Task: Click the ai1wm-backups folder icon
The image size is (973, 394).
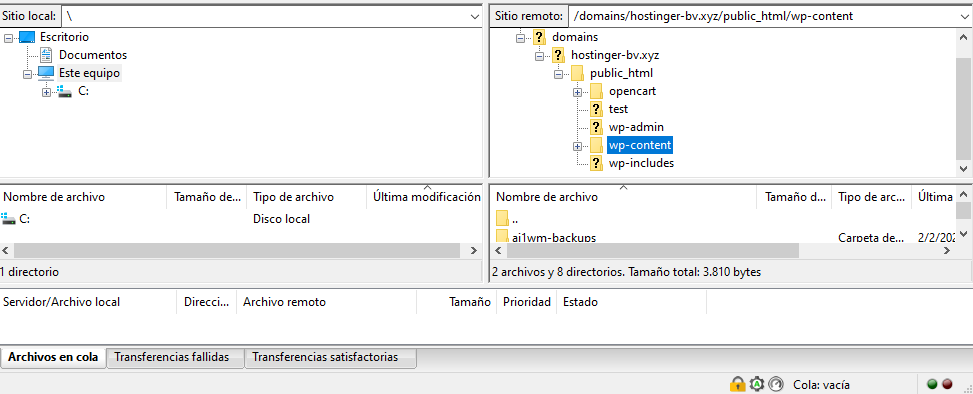Action: 503,237
